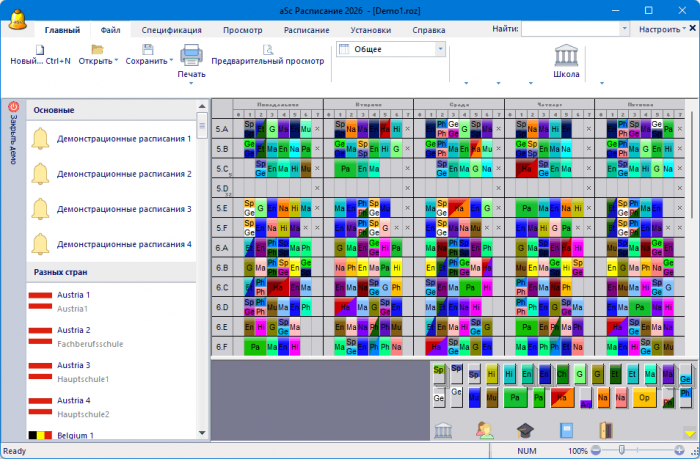Open Предварительный просмотр print preview
The height and width of the screenshot is (459, 700).
[268, 50]
